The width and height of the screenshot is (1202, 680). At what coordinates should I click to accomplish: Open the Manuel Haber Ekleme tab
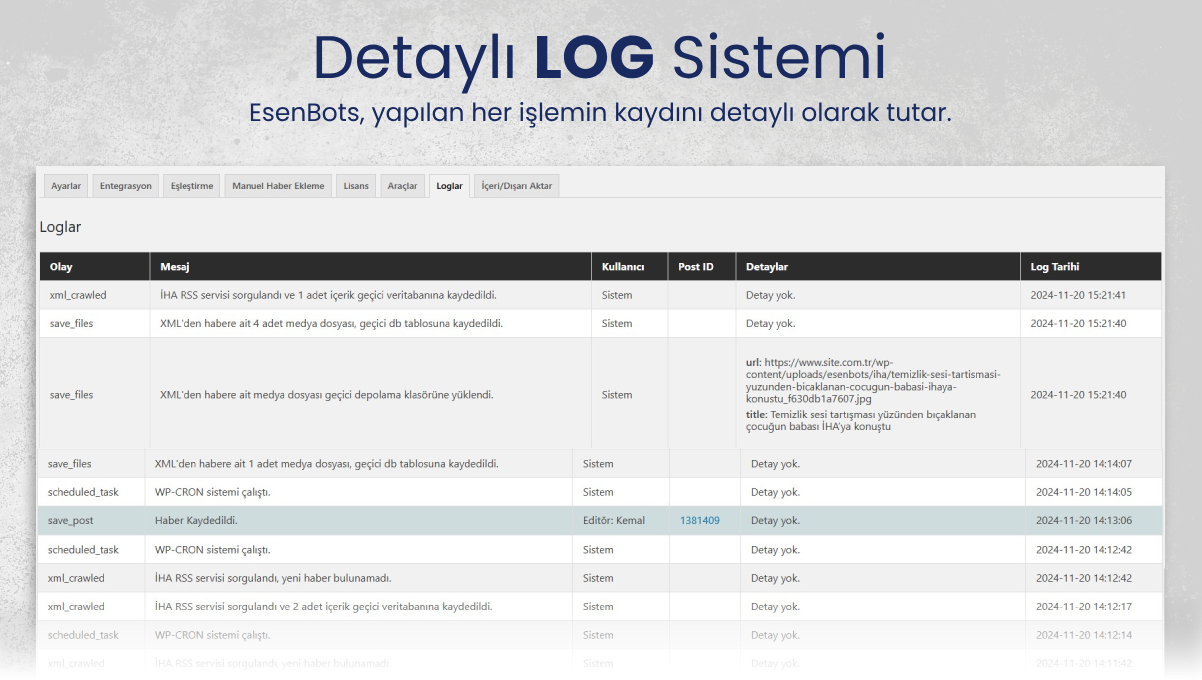pos(277,185)
